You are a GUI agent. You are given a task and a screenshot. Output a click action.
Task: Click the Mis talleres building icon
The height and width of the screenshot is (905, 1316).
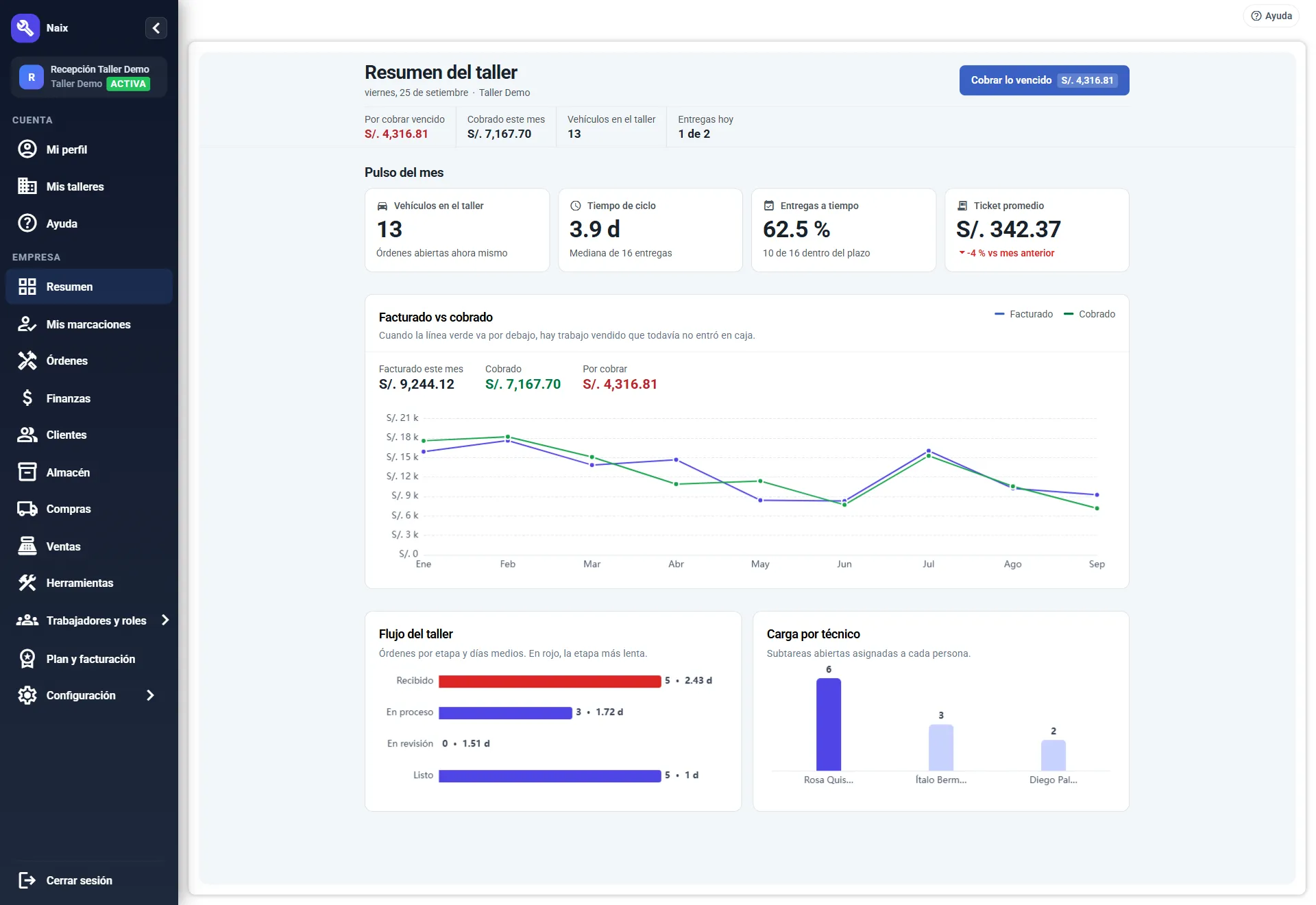27,186
